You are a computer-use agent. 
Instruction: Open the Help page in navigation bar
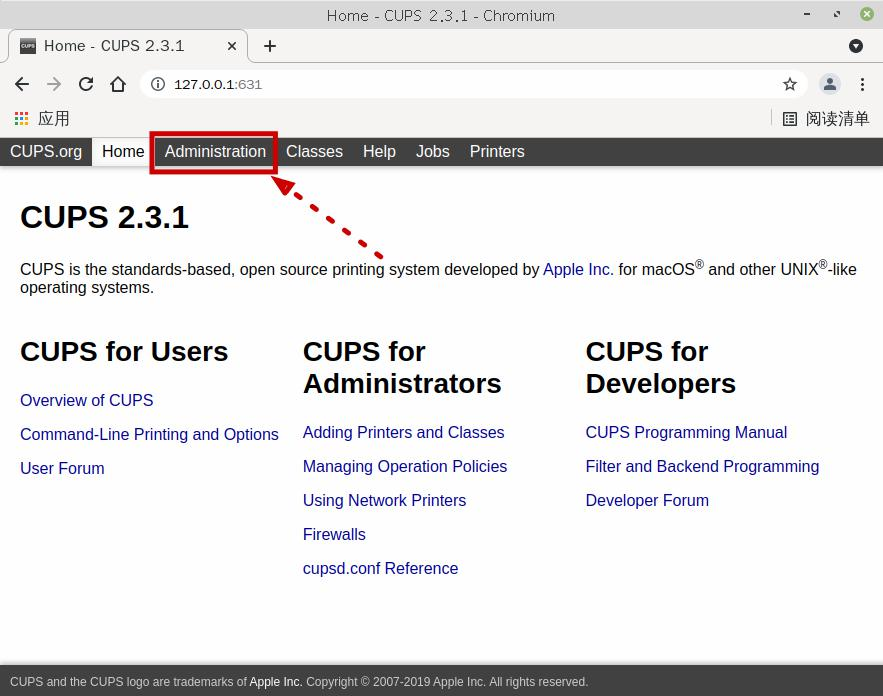click(379, 151)
